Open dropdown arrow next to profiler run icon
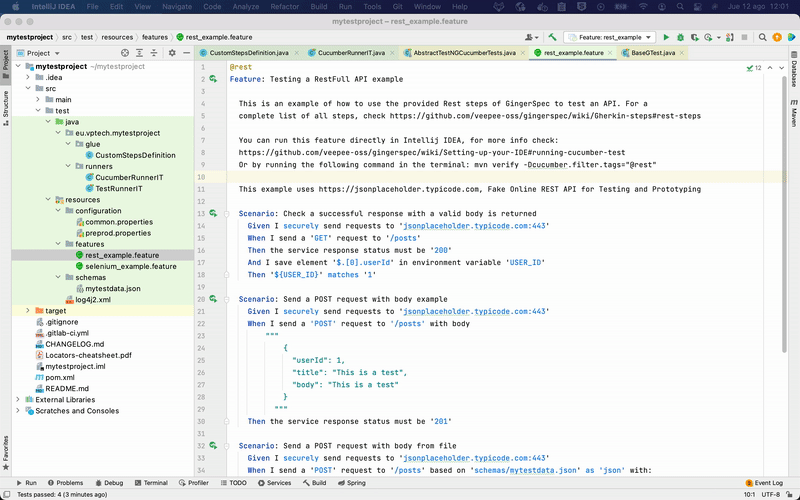The image size is (800, 500). [718, 37]
